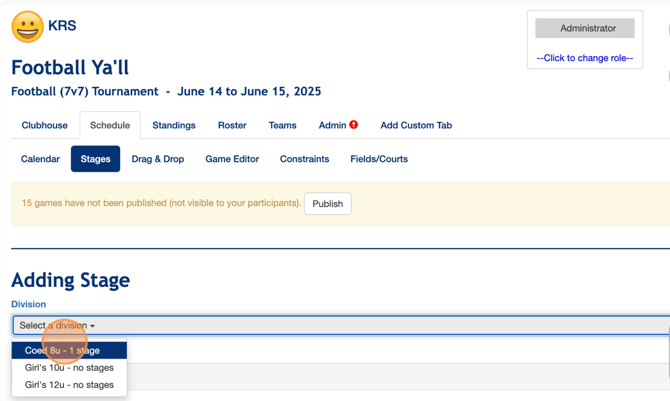Publish the unpublished games

click(x=328, y=203)
